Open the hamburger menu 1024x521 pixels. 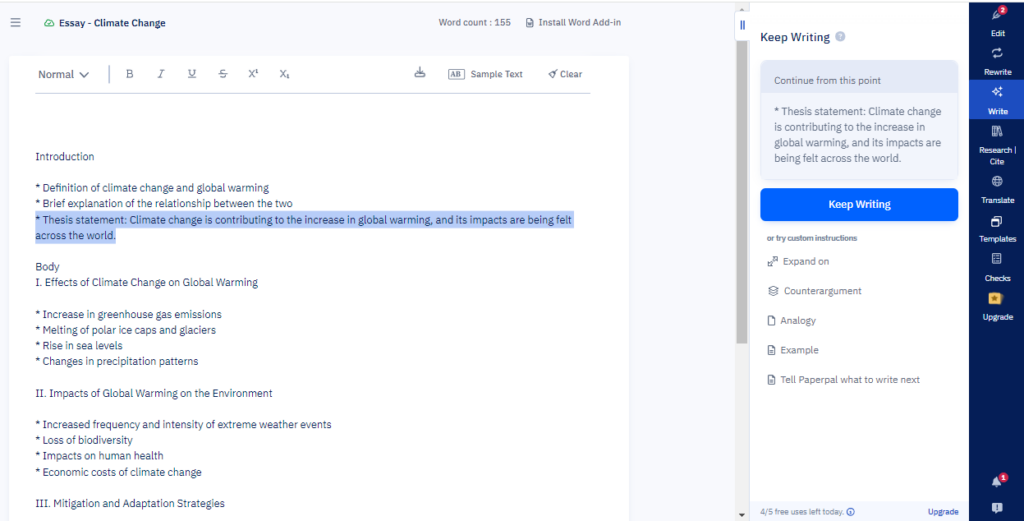(15, 22)
